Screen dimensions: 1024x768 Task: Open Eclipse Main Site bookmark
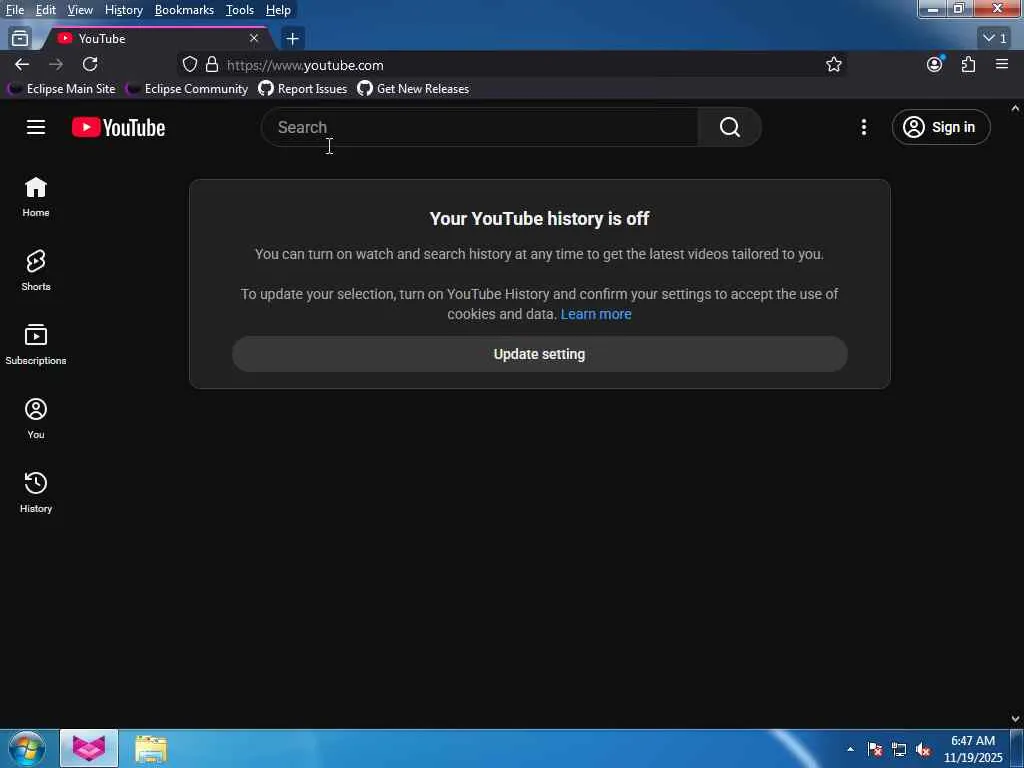pos(61,89)
